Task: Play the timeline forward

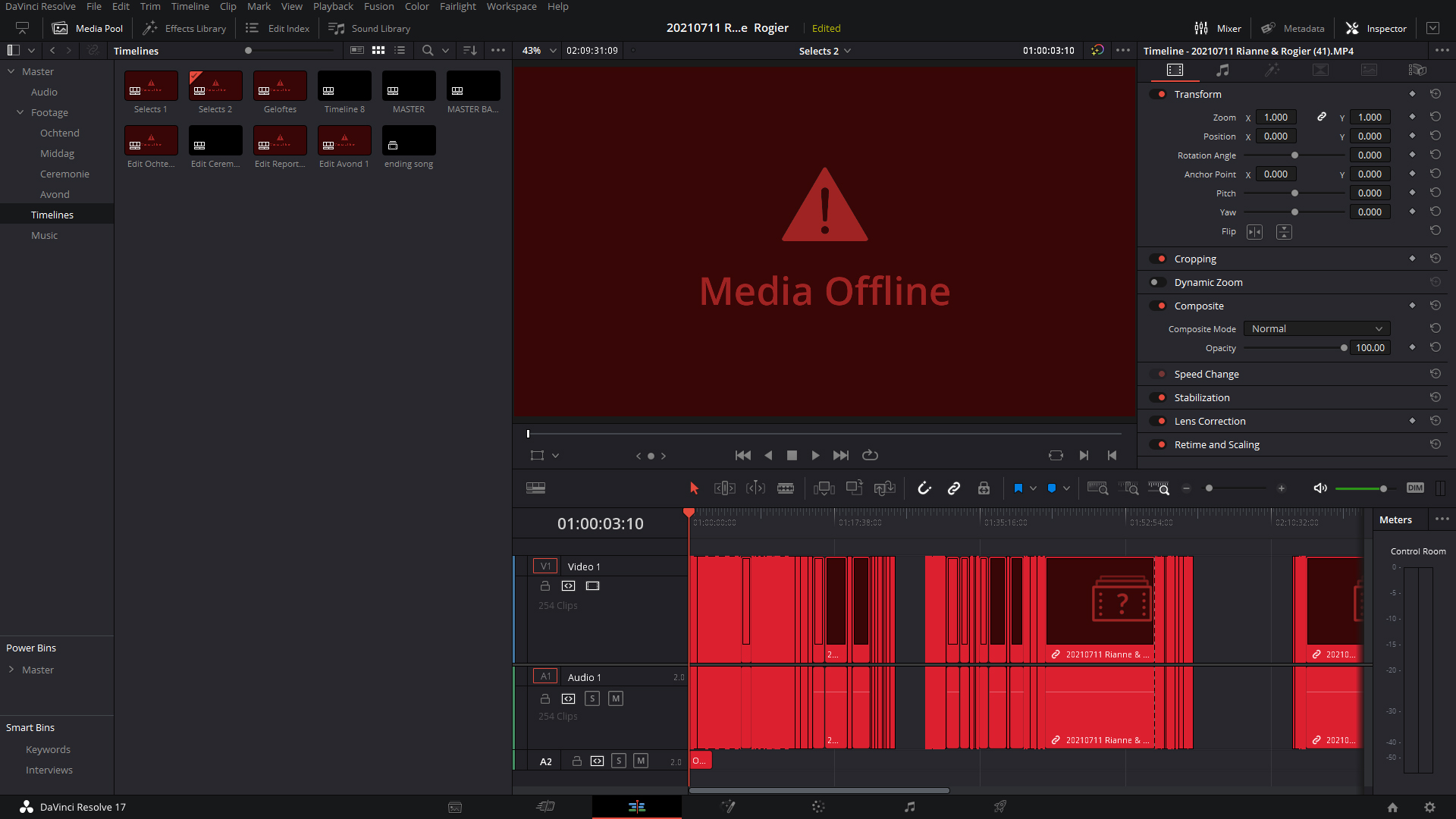Action: tap(815, 456)
